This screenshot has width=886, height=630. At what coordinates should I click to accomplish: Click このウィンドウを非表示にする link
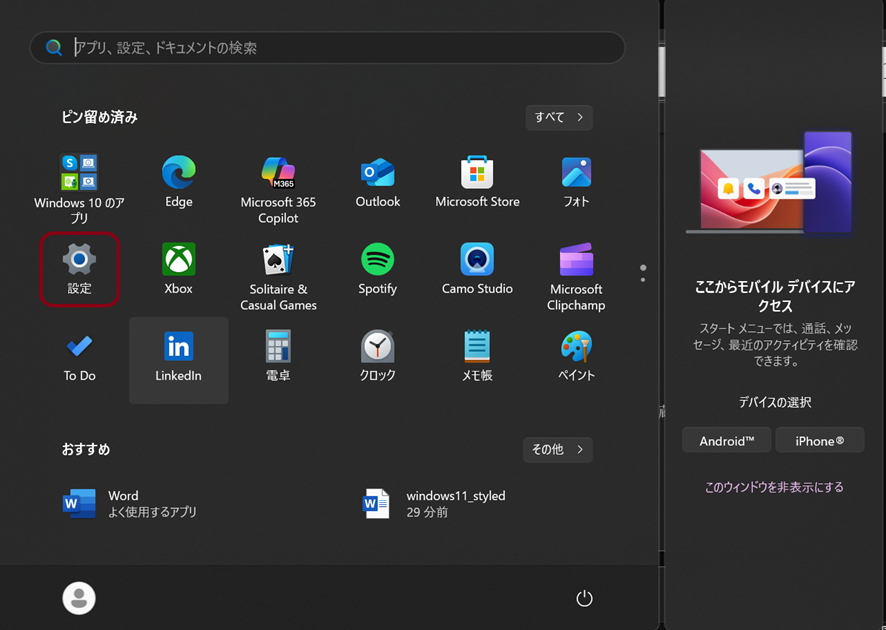pos(774,487)
